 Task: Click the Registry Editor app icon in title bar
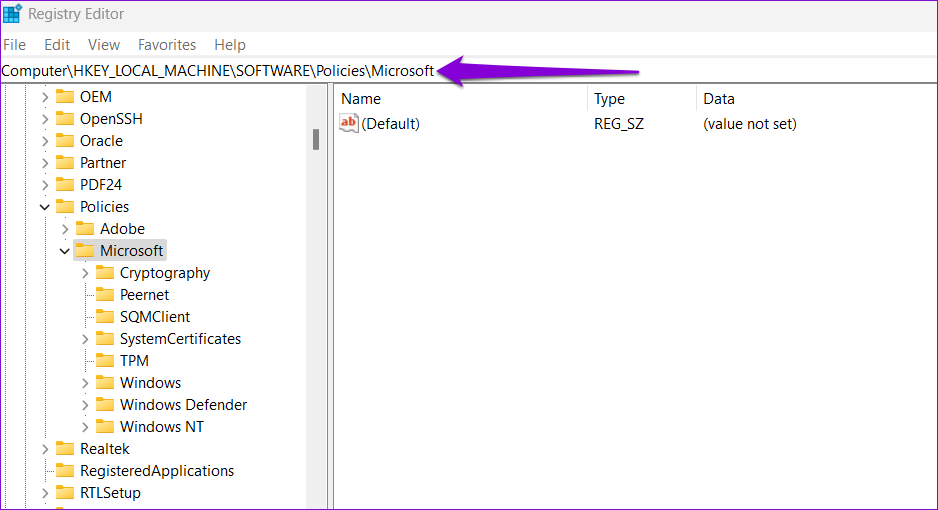click(12, 14)
